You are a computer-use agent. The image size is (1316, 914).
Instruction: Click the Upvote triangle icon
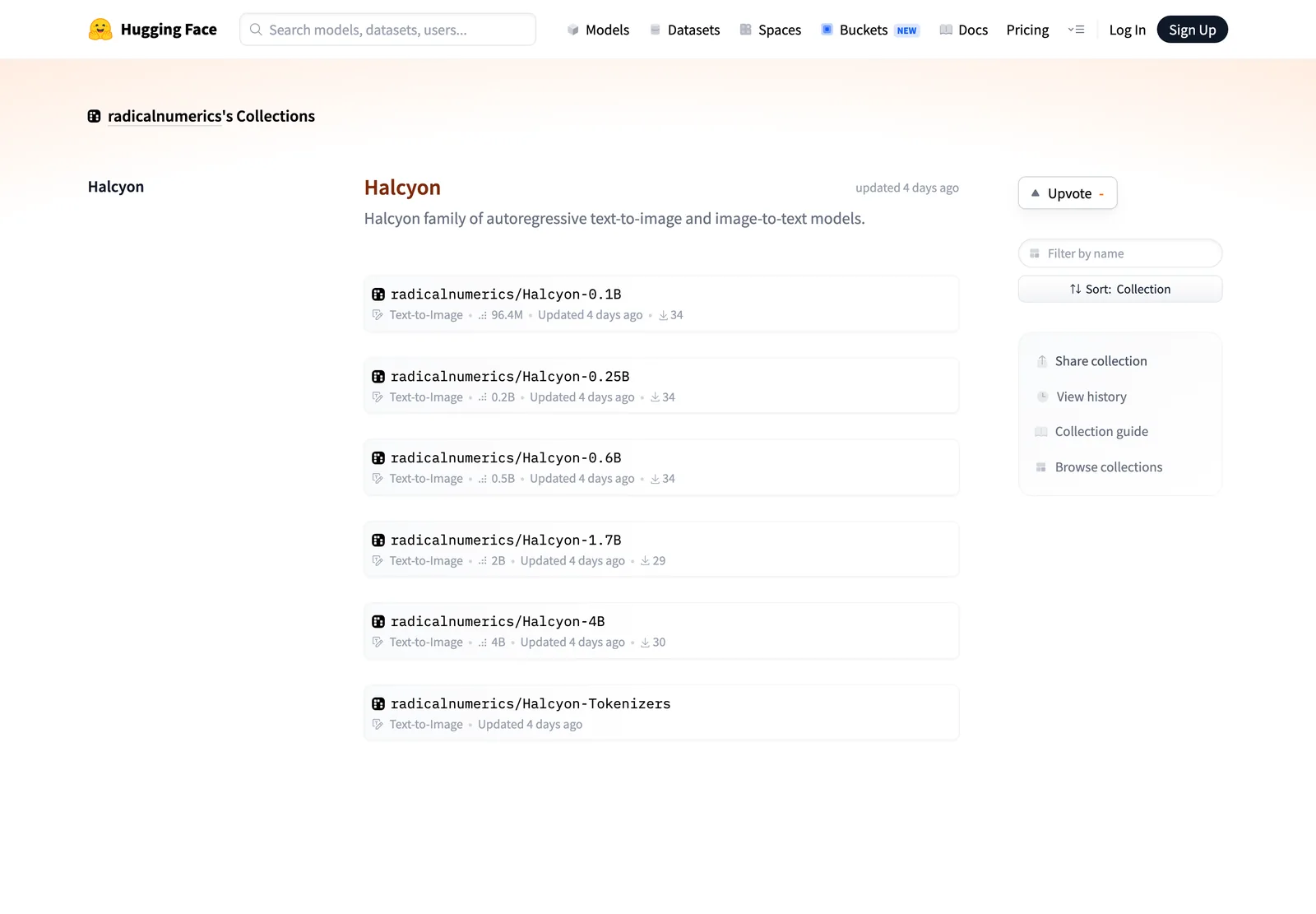(x=1036, y=193)
